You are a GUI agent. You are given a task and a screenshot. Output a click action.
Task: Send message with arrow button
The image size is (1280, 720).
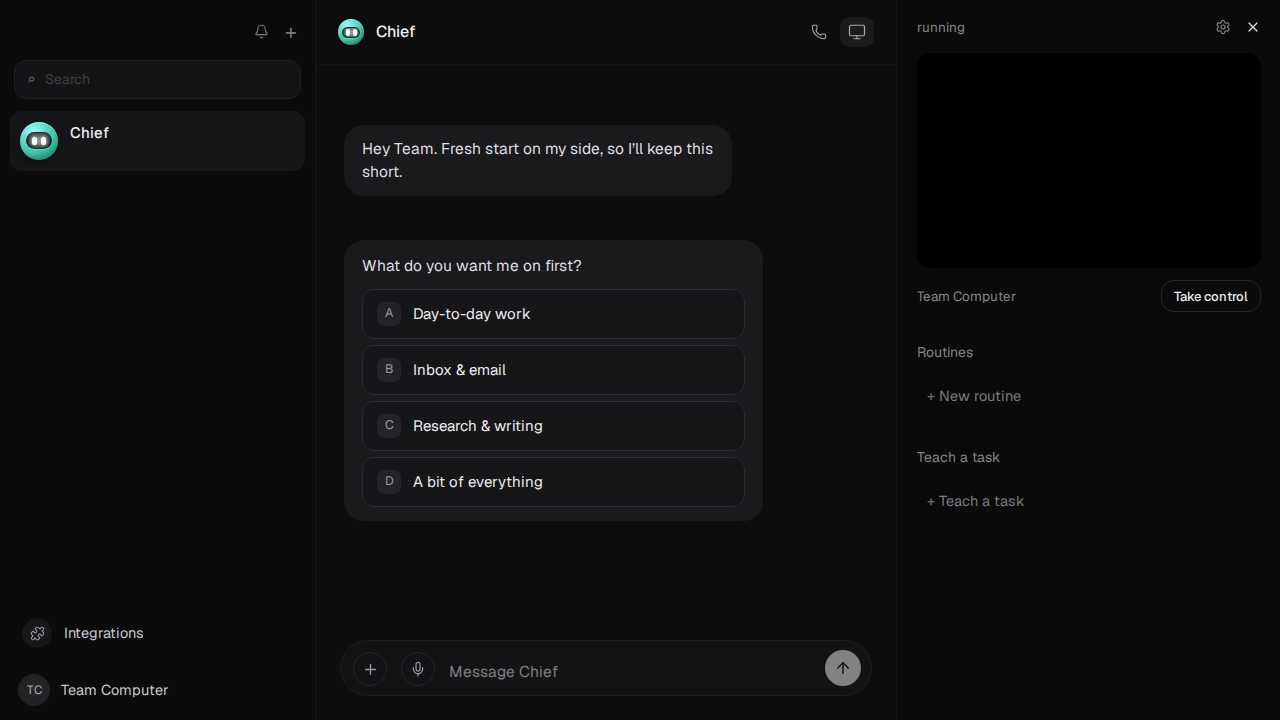[843, 668]
